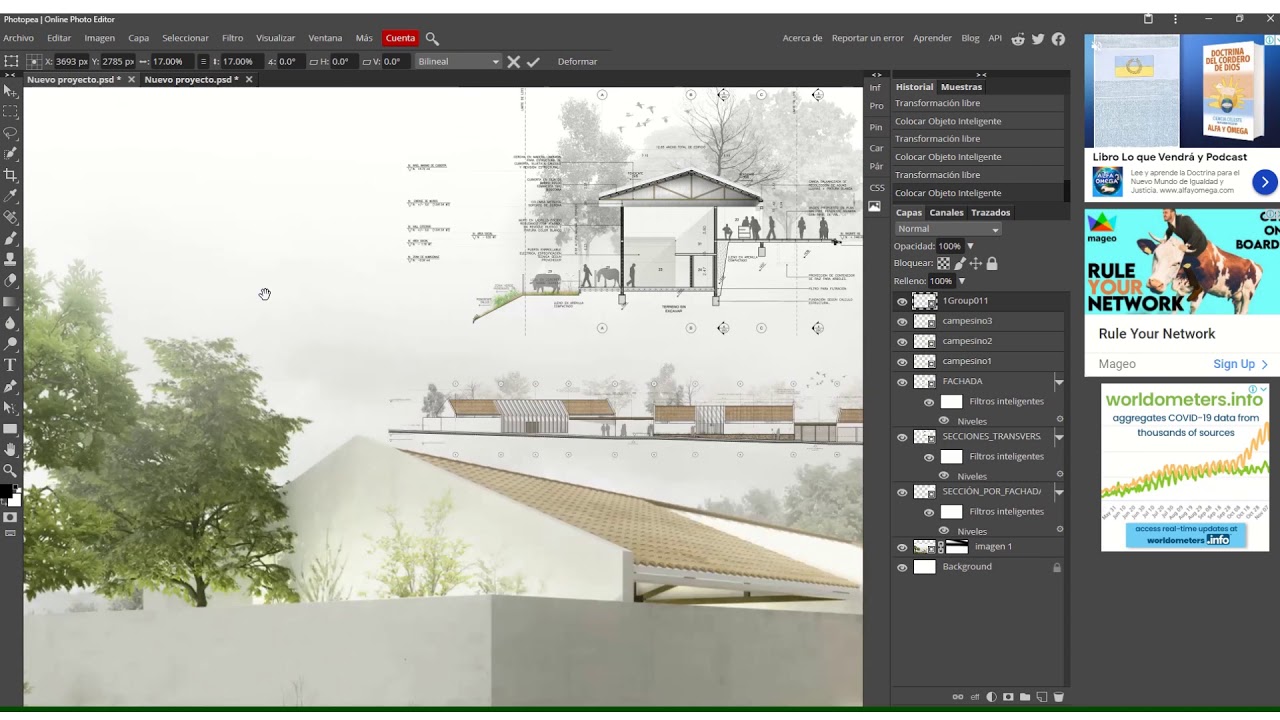Image resolution: width=1280 pixels, height=720 pixels.
Task: Open the image panel icon in sidebar
Action: click(874, 207)
